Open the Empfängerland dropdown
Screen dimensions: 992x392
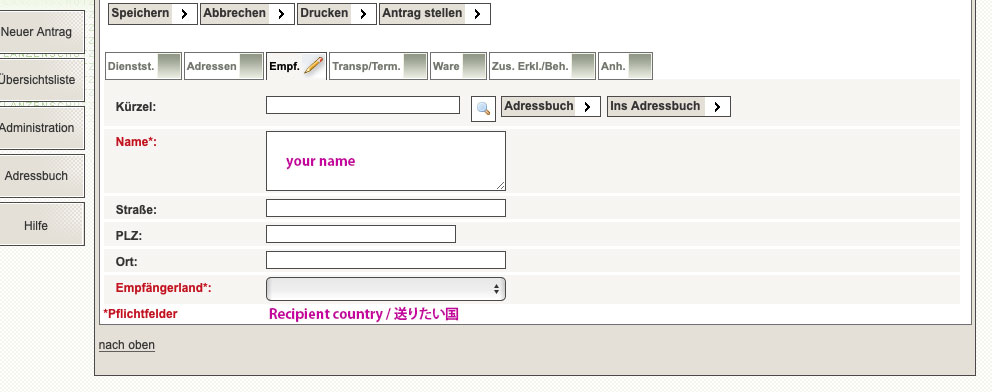386,289
